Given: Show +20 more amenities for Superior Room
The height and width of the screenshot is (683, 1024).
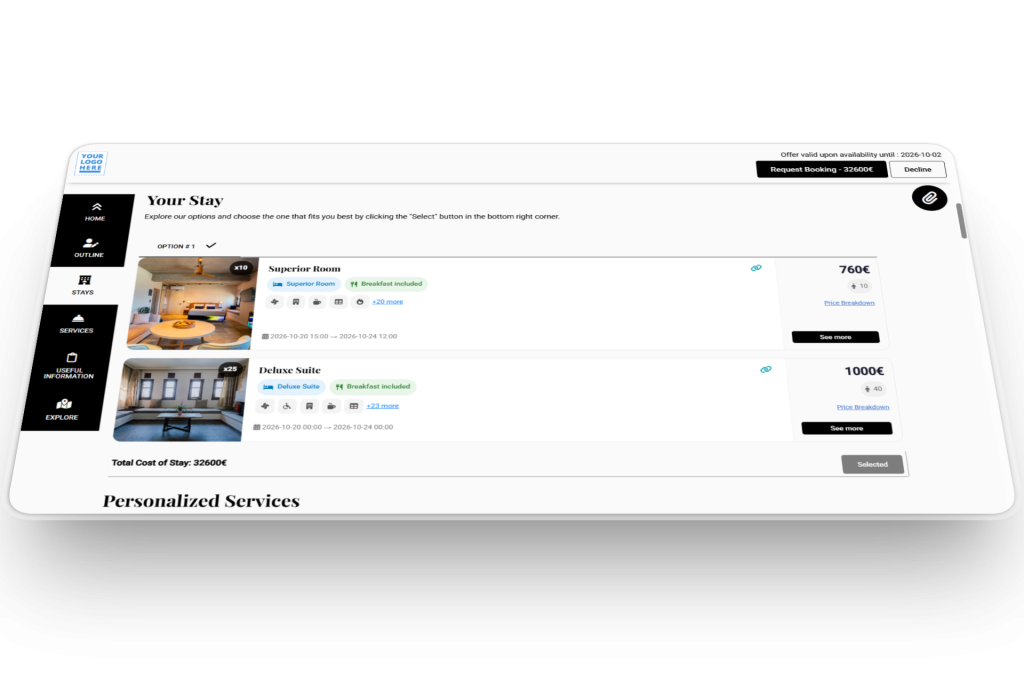Looking at the screenshot, I should (388, 302).
